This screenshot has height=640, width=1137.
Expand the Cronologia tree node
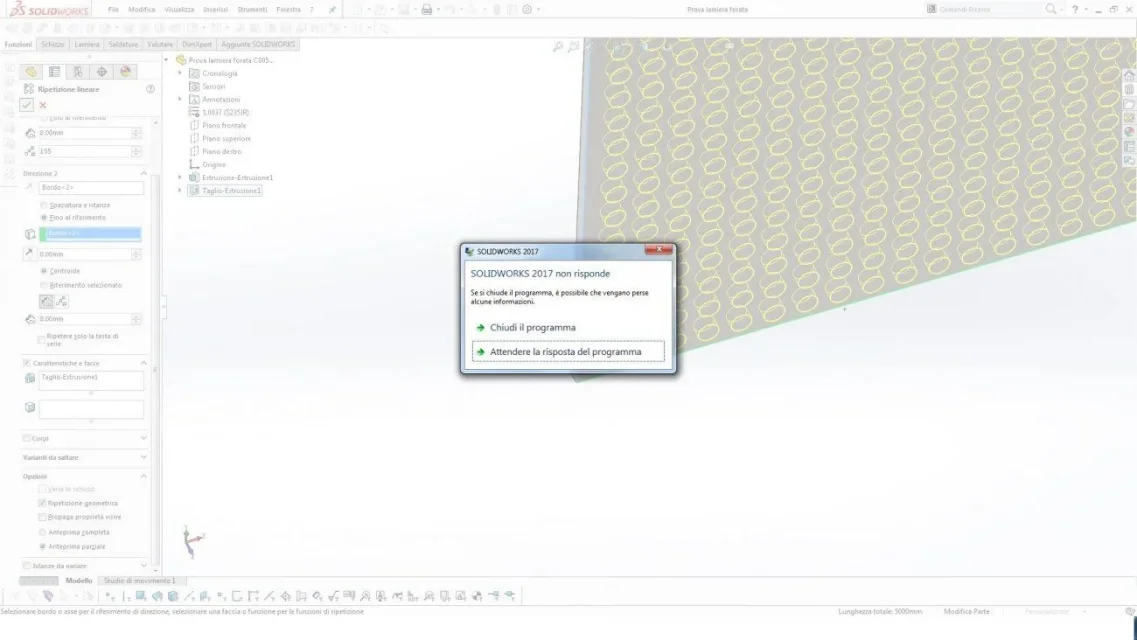point(180,73)
